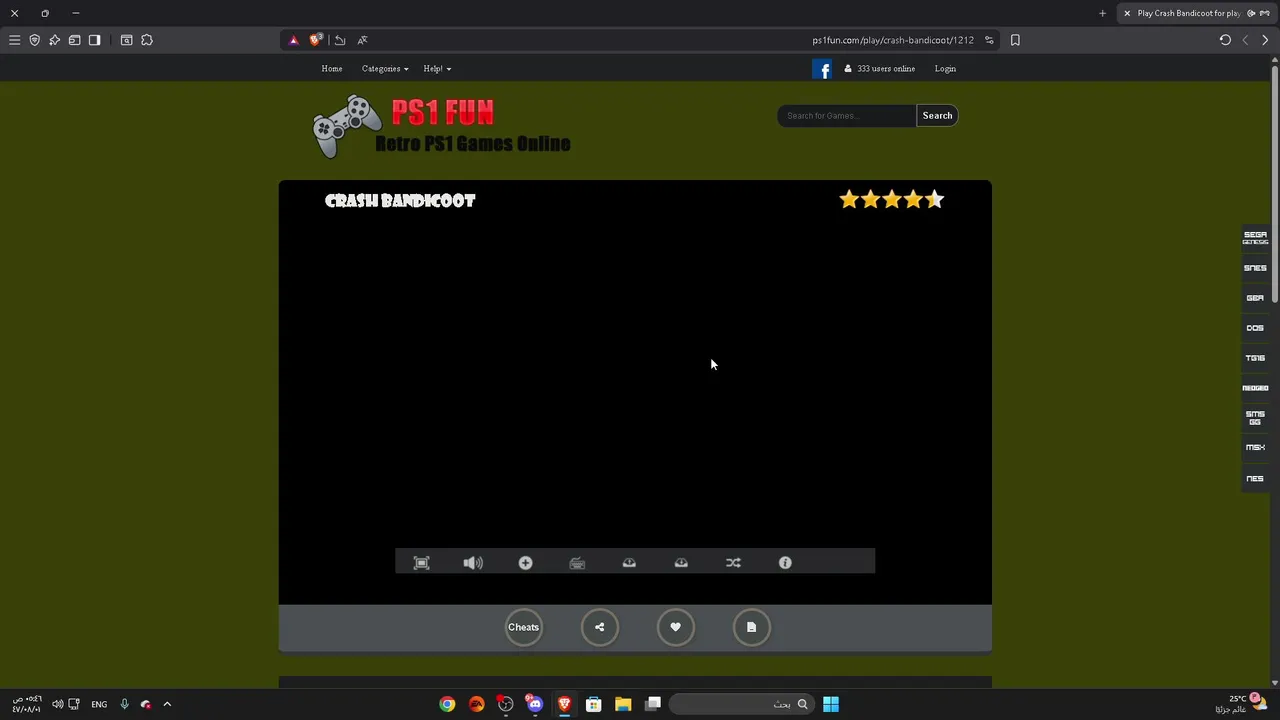Screen dimensions: 1280x720
Task: Open TG16 emulator sidebar link
Action: 1255,358
